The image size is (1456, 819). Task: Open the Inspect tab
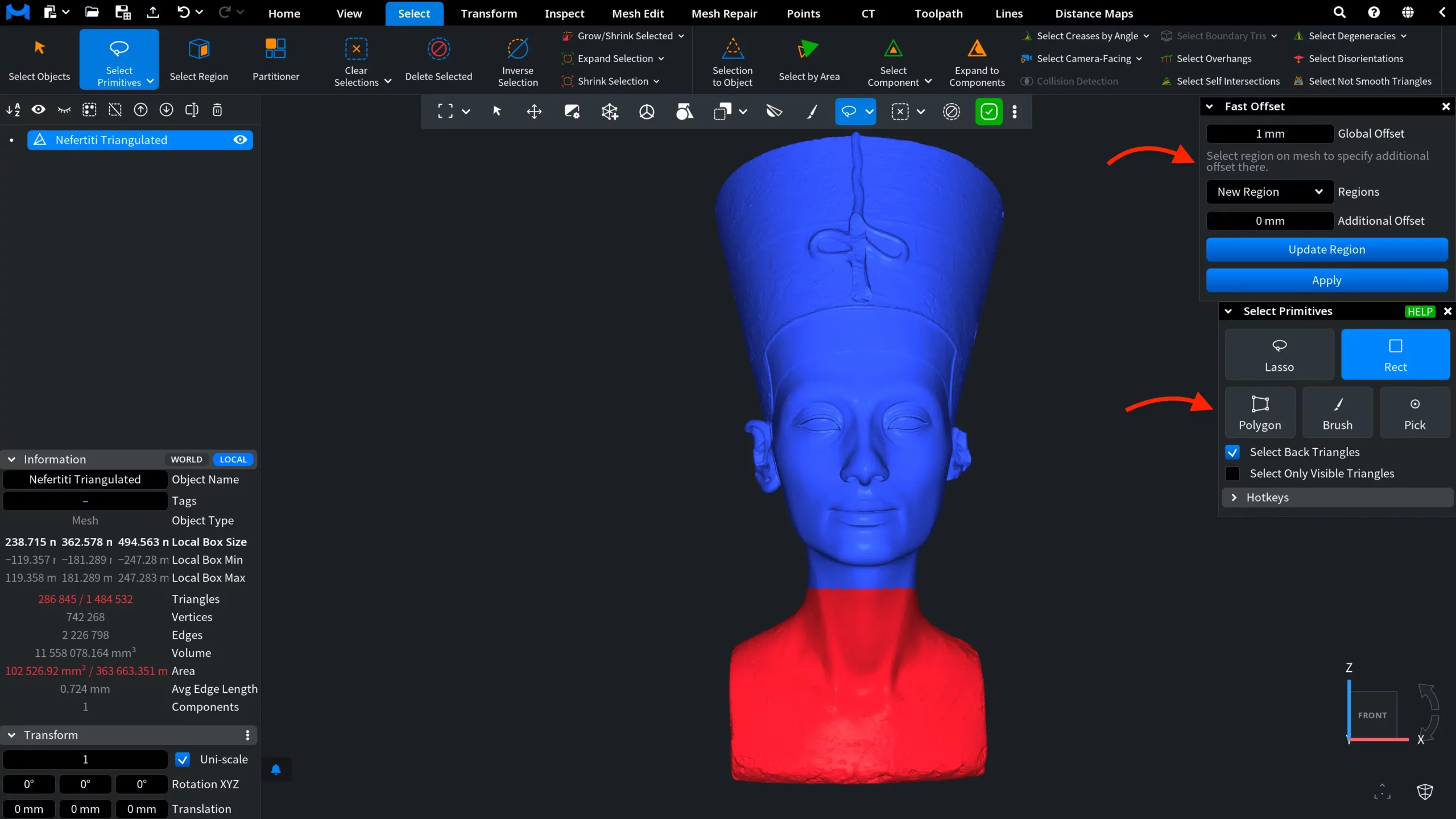[x=564, y=13]
